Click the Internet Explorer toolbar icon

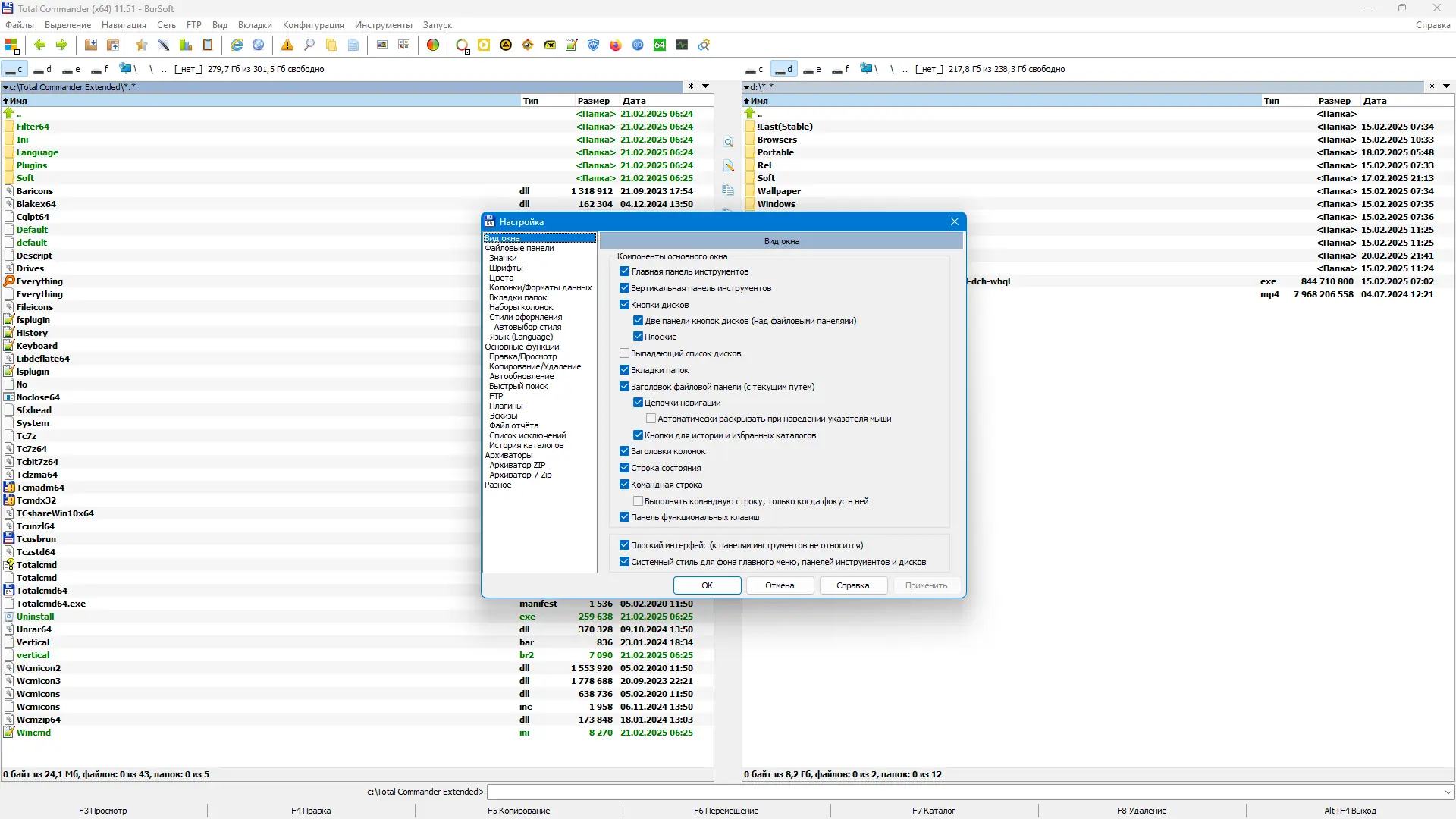[237, 45]
